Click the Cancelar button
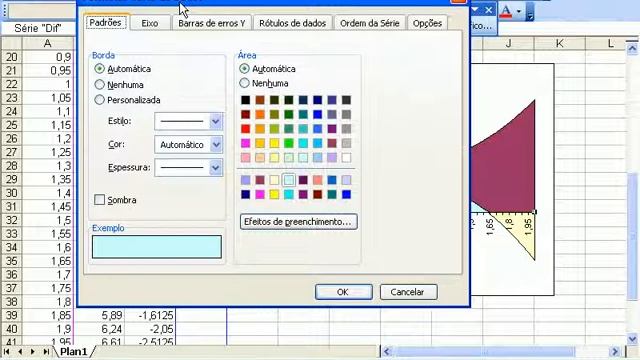Viewport: 640px width, 360px height. click(409, 292)
